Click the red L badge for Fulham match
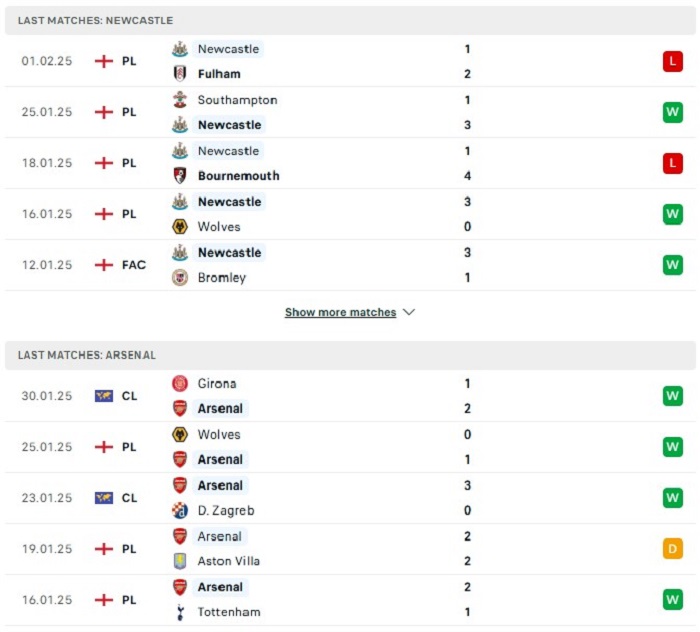 point(673,62)
